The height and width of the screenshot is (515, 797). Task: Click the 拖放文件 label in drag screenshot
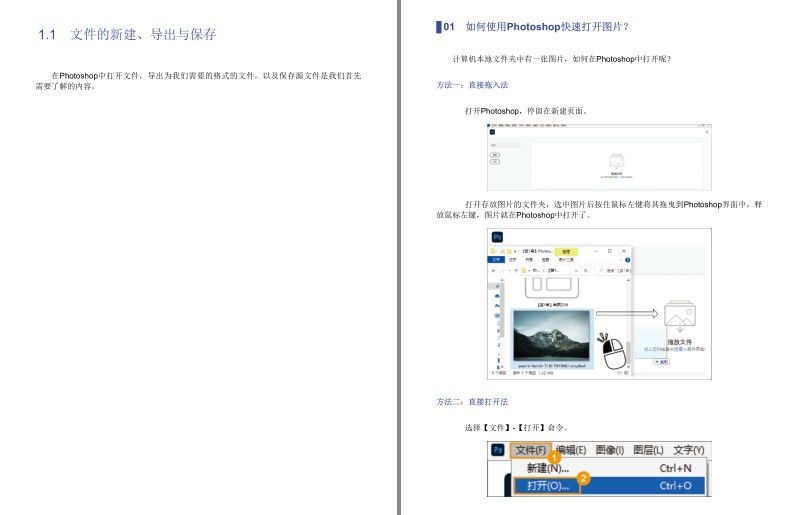[679, 342]
